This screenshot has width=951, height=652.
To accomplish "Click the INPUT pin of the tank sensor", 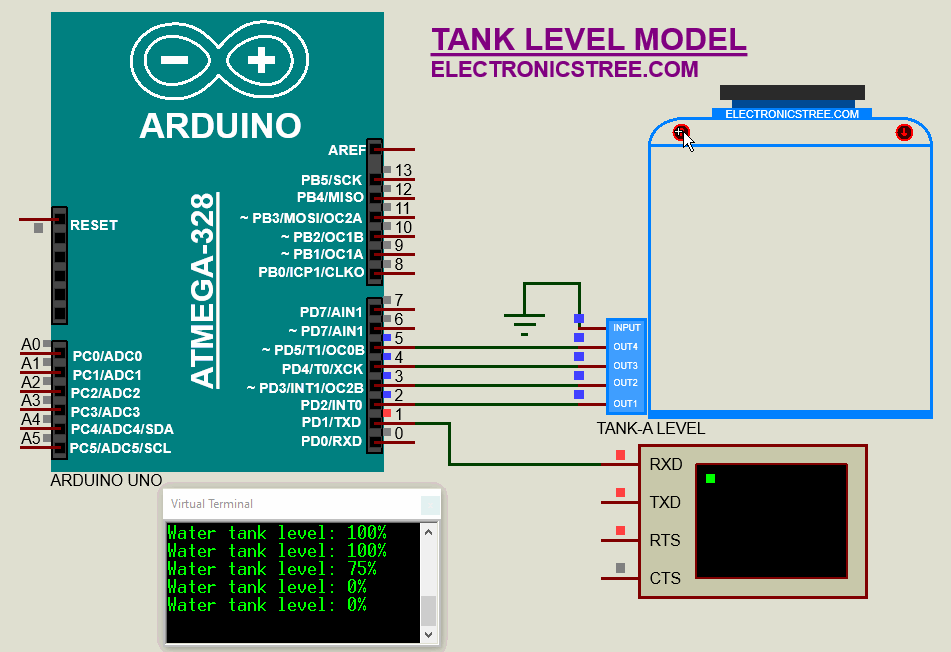I will coord(627,328).
